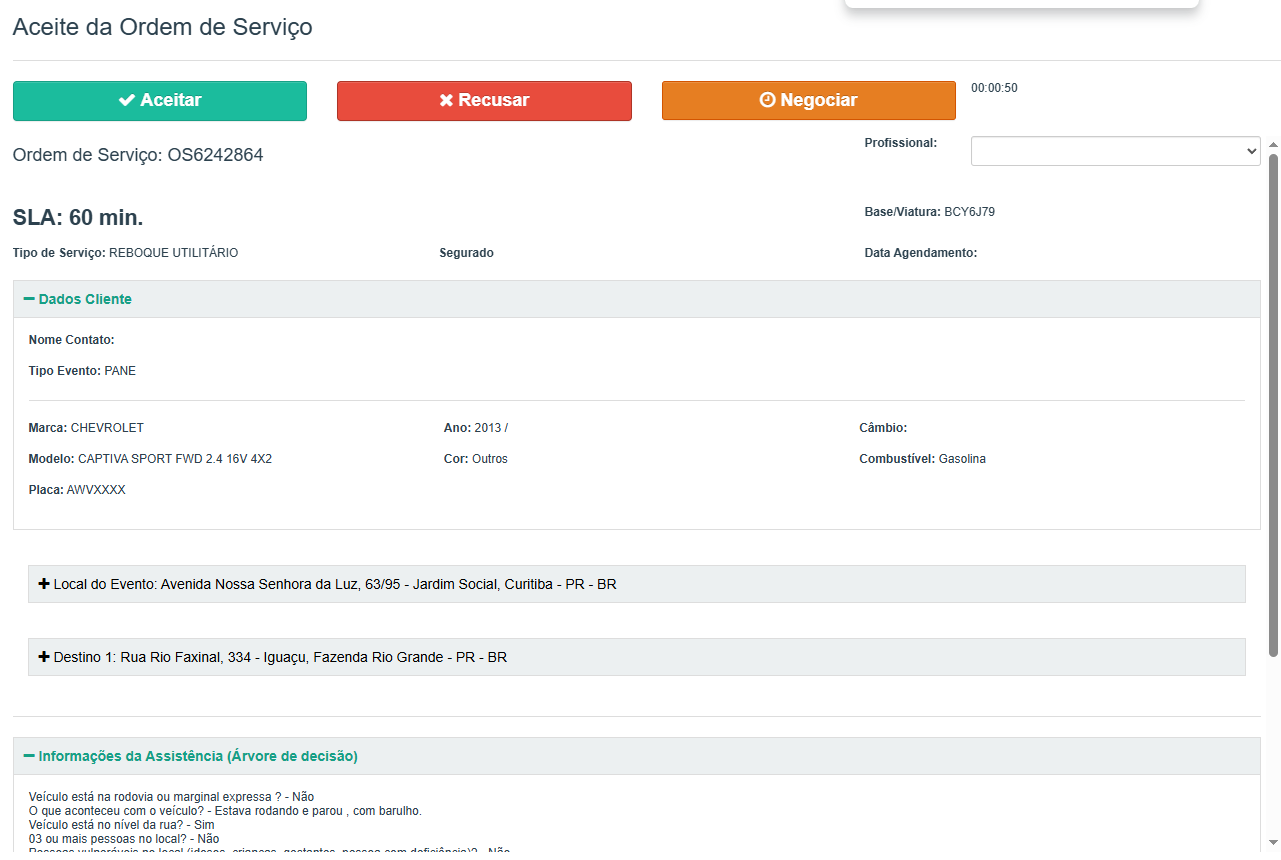Click the X icon on Recusar
The width and height of the screenshot is (1281, 860).
[446, 101]
